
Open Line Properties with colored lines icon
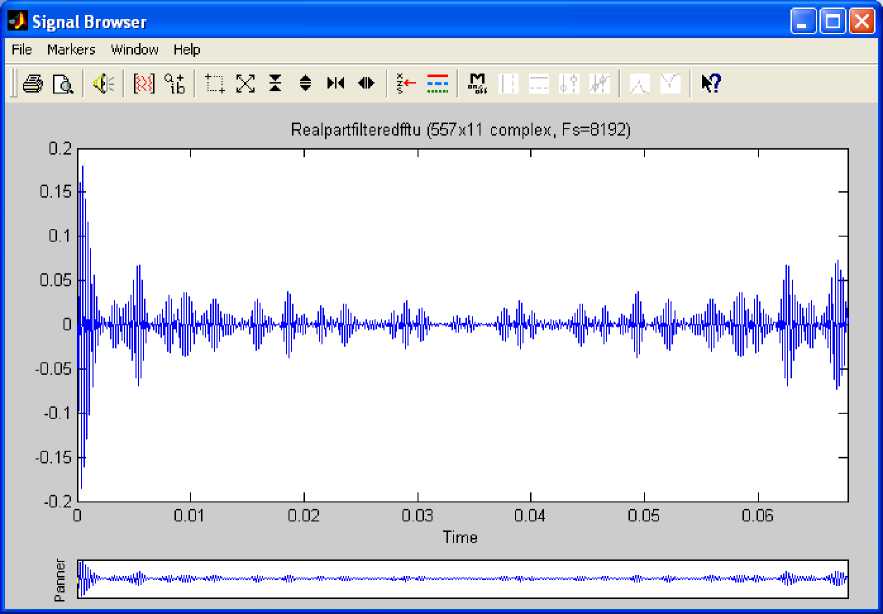click(x=437, y=84)
